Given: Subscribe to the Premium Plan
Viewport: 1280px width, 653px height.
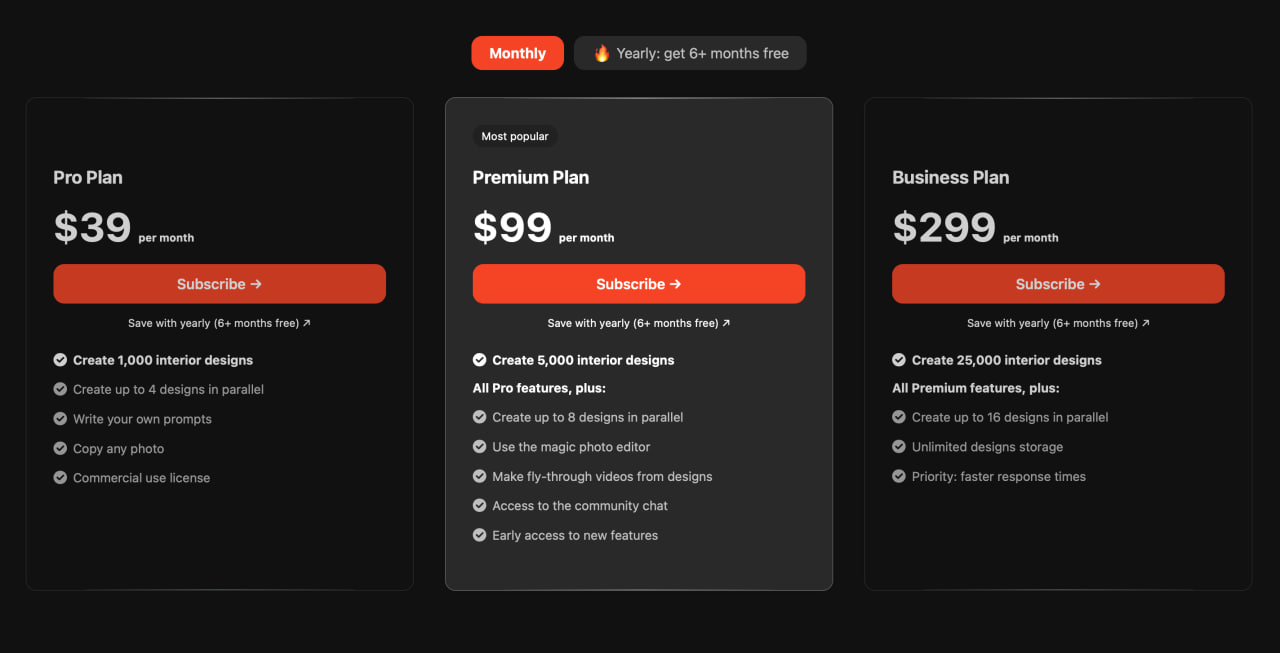Looking at the screenshot, I should [639, 284].
